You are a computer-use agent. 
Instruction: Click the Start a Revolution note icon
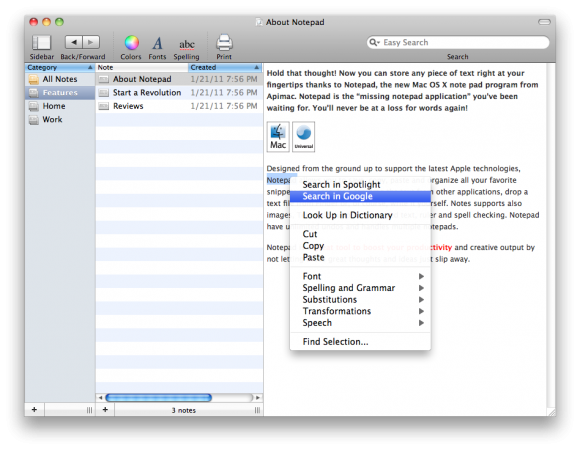104,93
